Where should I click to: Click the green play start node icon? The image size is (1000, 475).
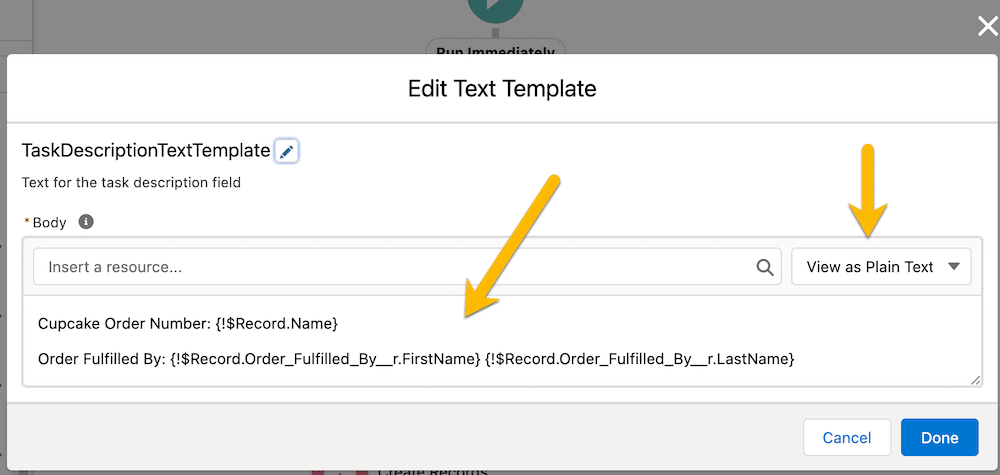[x=496, y=9]
